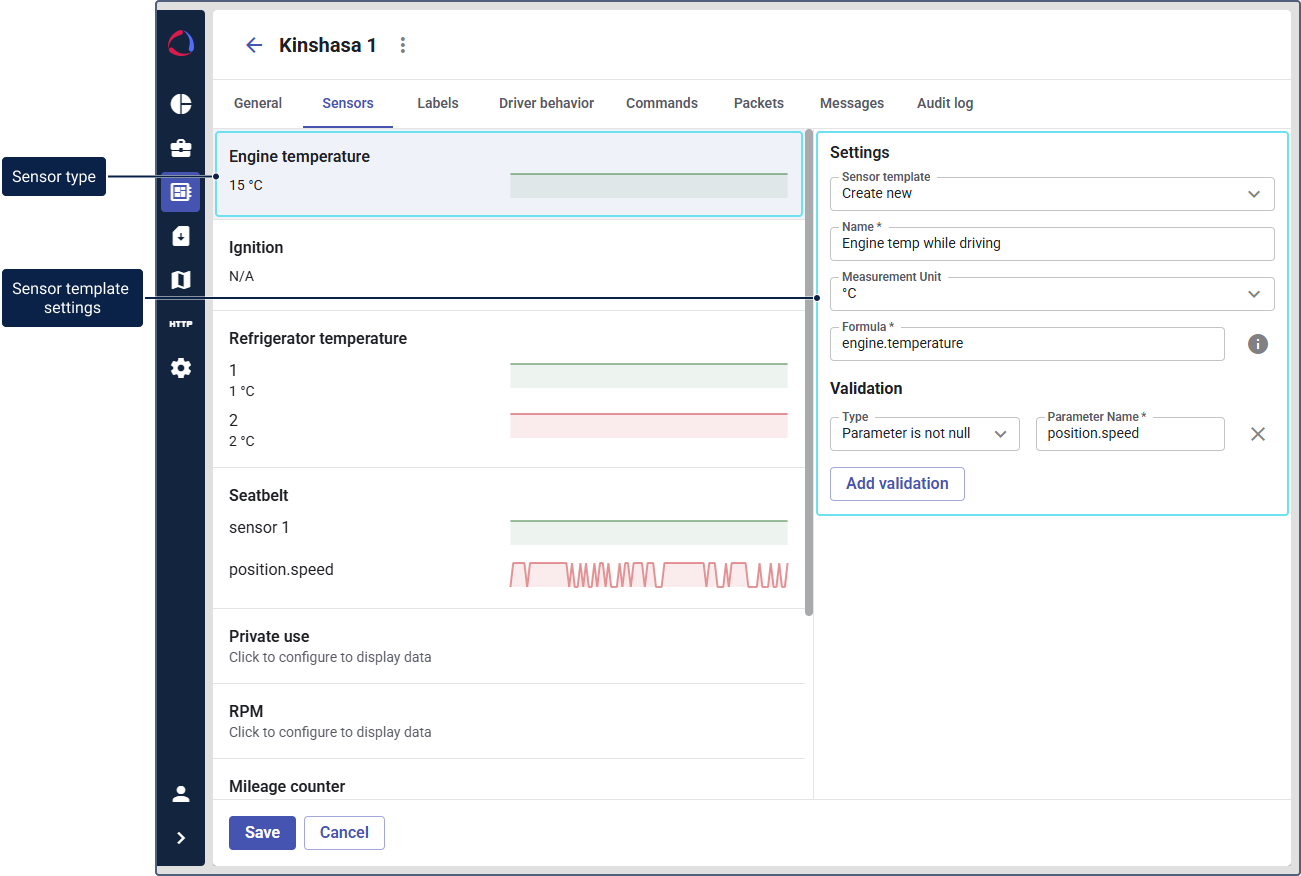
Task: Click the user profile icon in sidebar
Action: (x=181, y=794)
